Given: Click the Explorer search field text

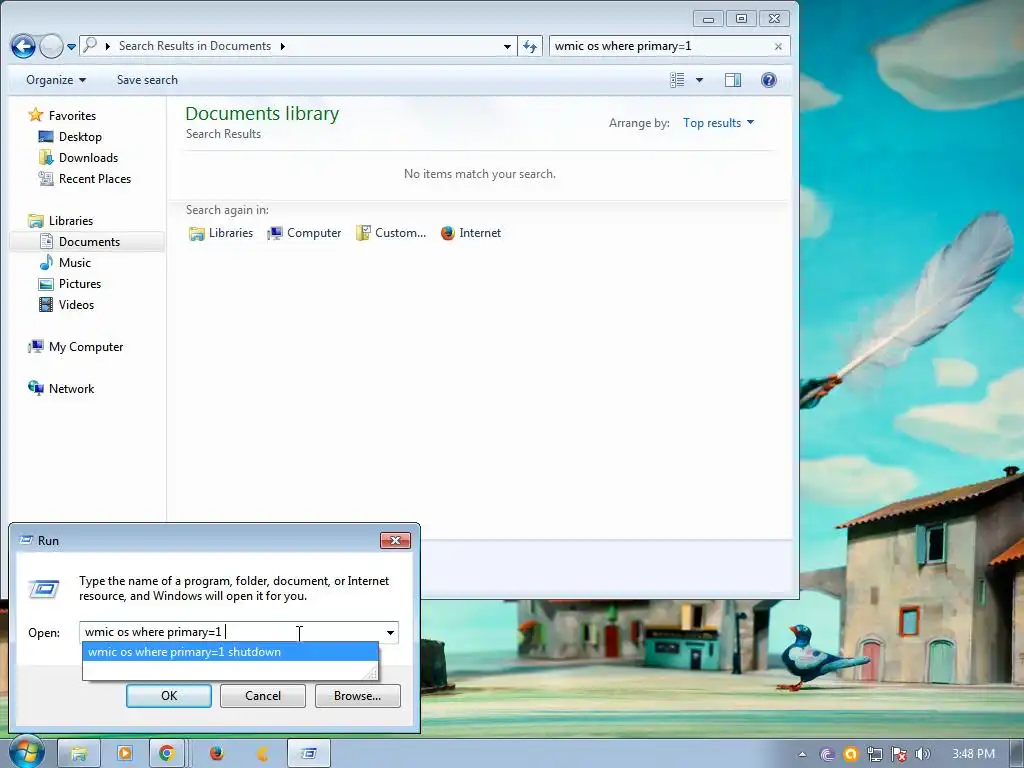Looking at the screenshot, I should [622, 46].
